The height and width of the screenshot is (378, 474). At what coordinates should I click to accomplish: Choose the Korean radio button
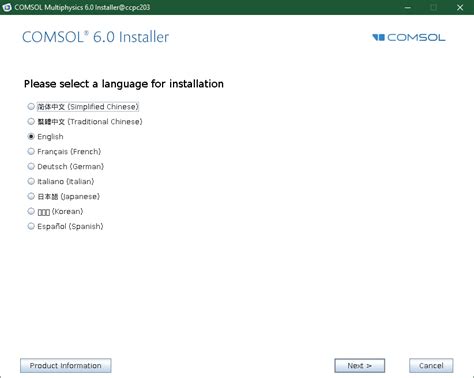pyautogui.click(x=31, y=211)
